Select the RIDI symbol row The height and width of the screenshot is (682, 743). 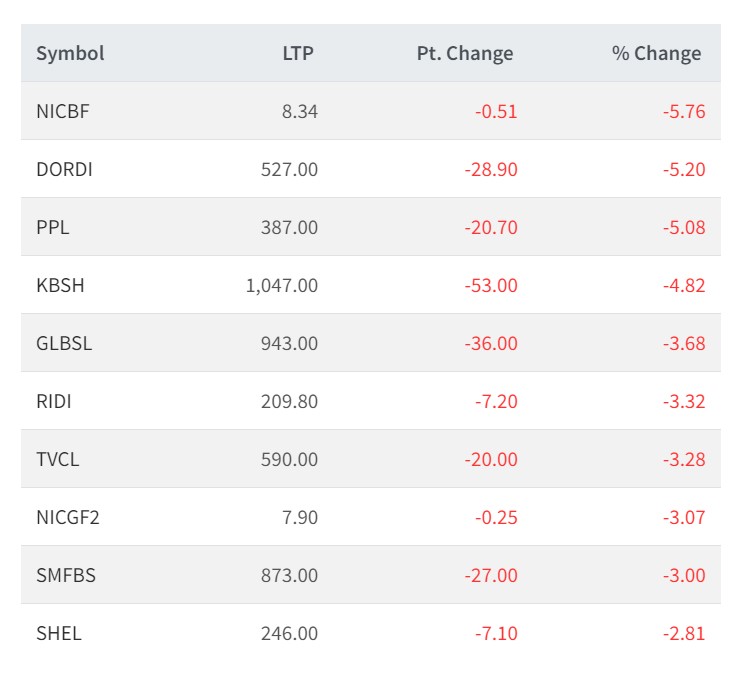click(54, 402)
